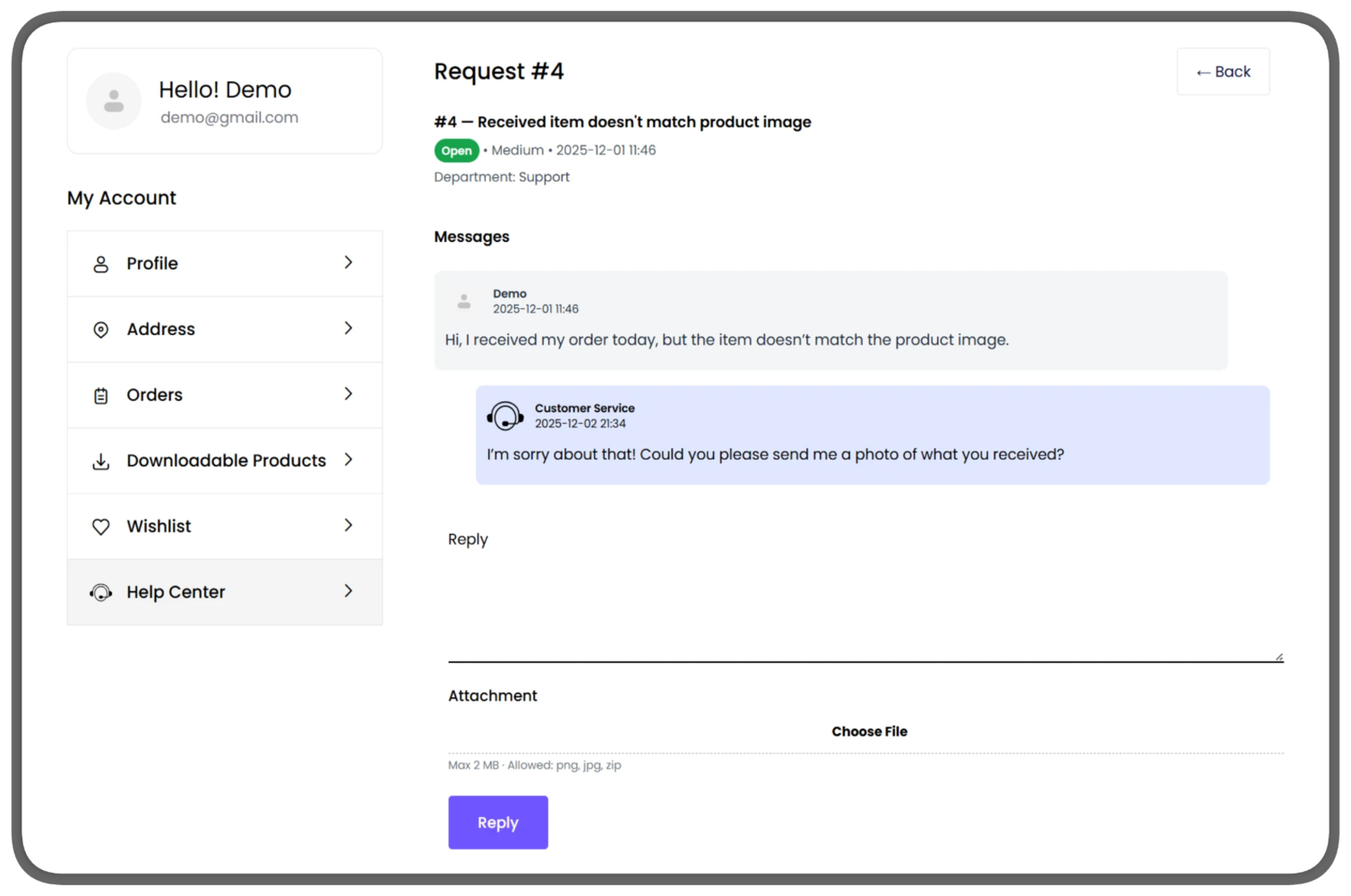Click Choose File to attach a photo
1351x896 pixels.
(x=868, y=732)
